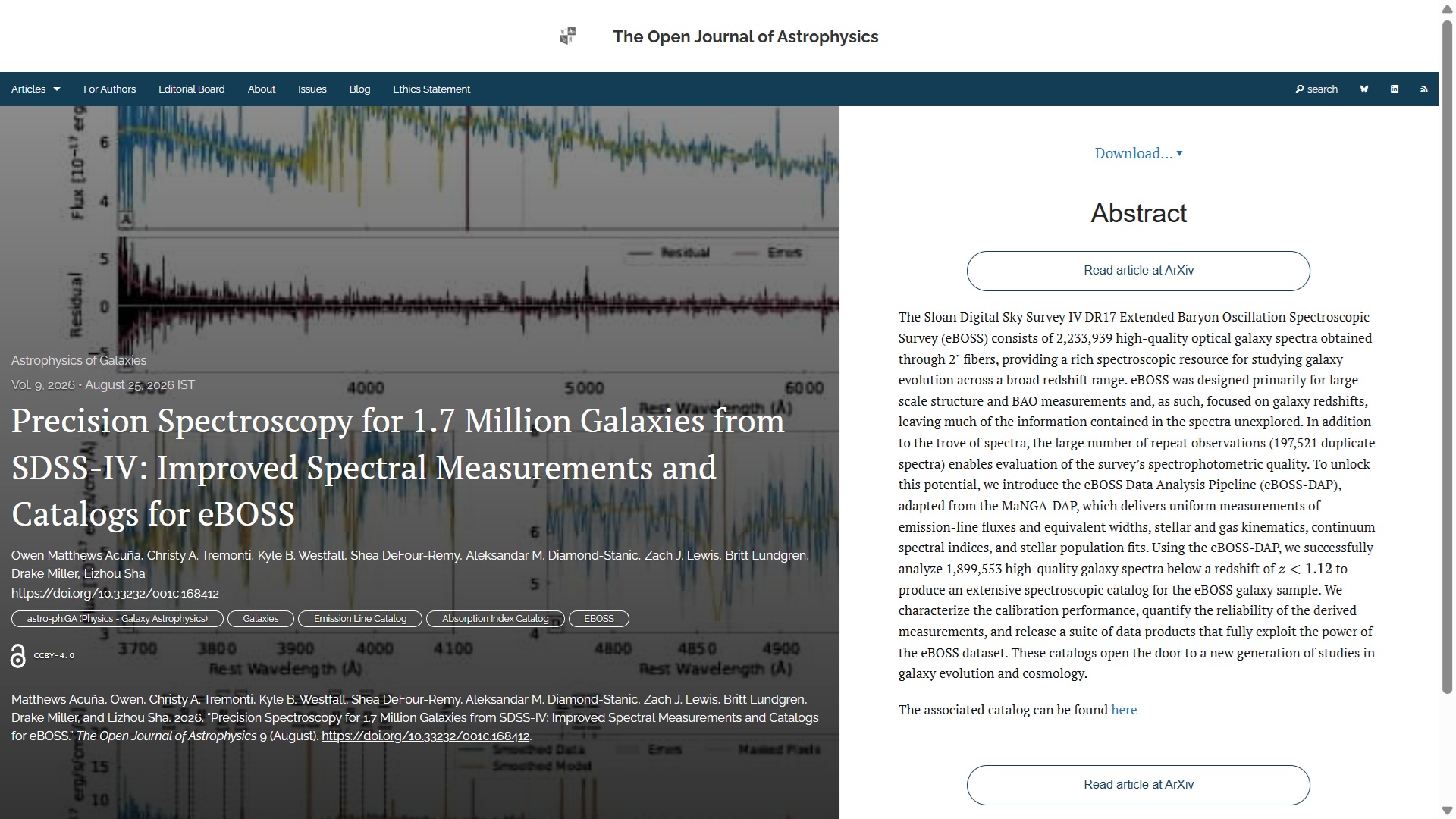
Task: Open the LinkedIn icon in navbar
Action: pyautogui.click(x=1394, y=89)
